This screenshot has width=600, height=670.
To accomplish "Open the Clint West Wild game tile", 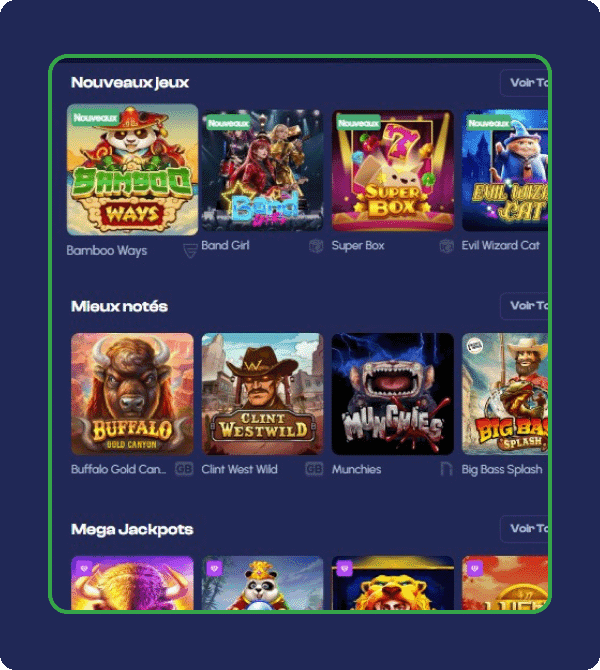I will [x=262, y=394].
